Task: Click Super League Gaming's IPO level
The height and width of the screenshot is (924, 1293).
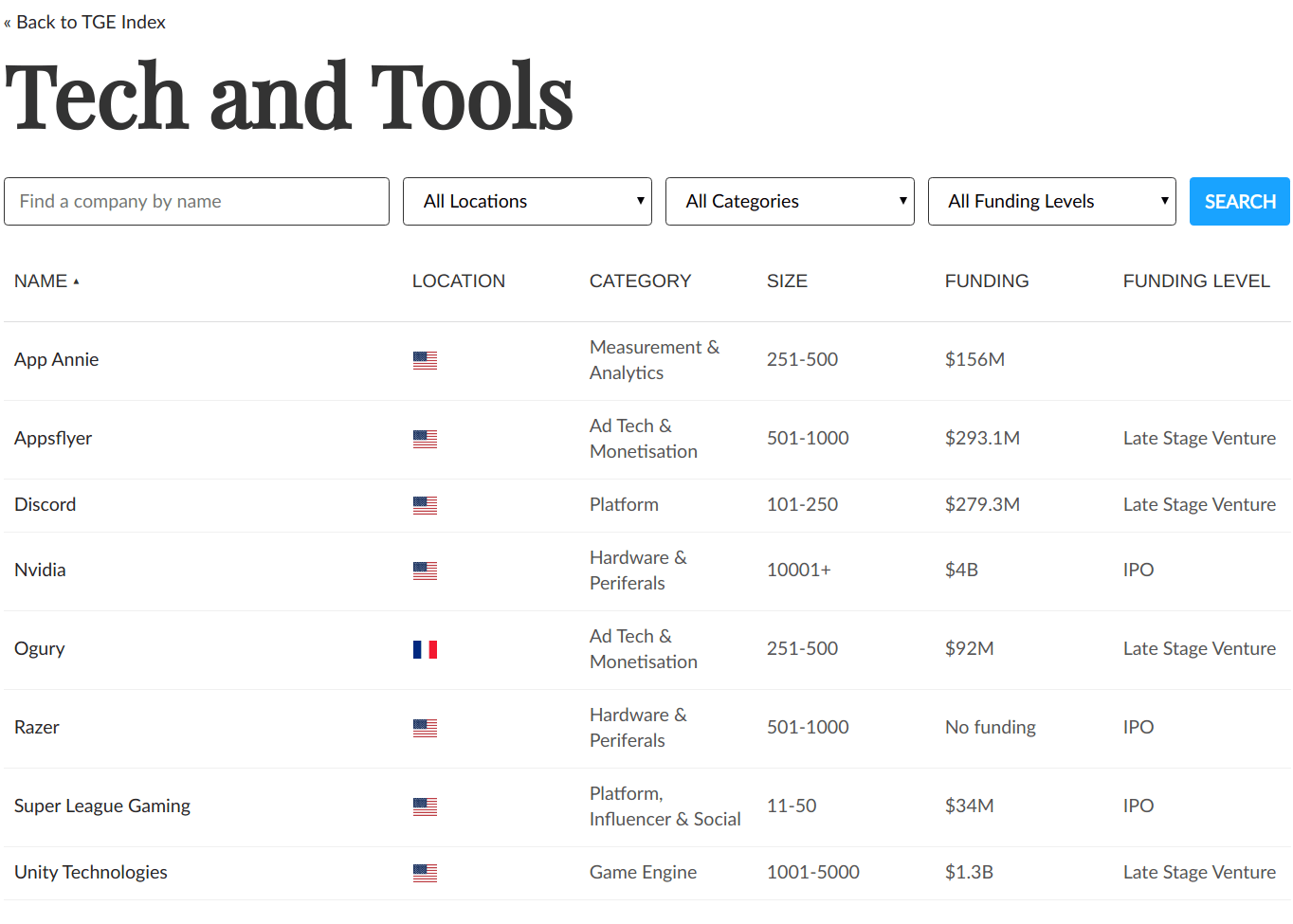Action: (x=1138, y=806)
